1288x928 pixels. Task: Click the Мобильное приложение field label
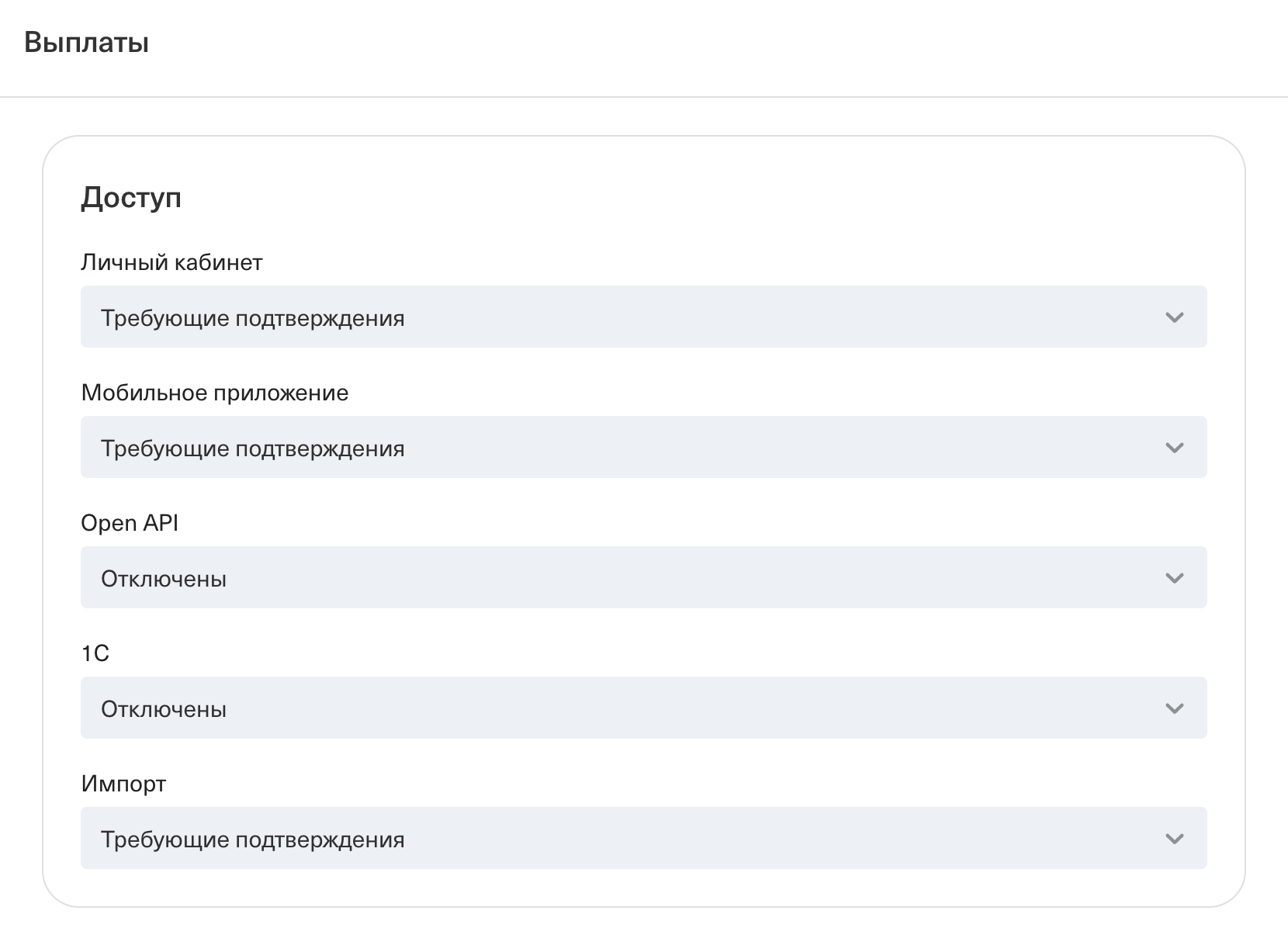[x=214, y=393]
